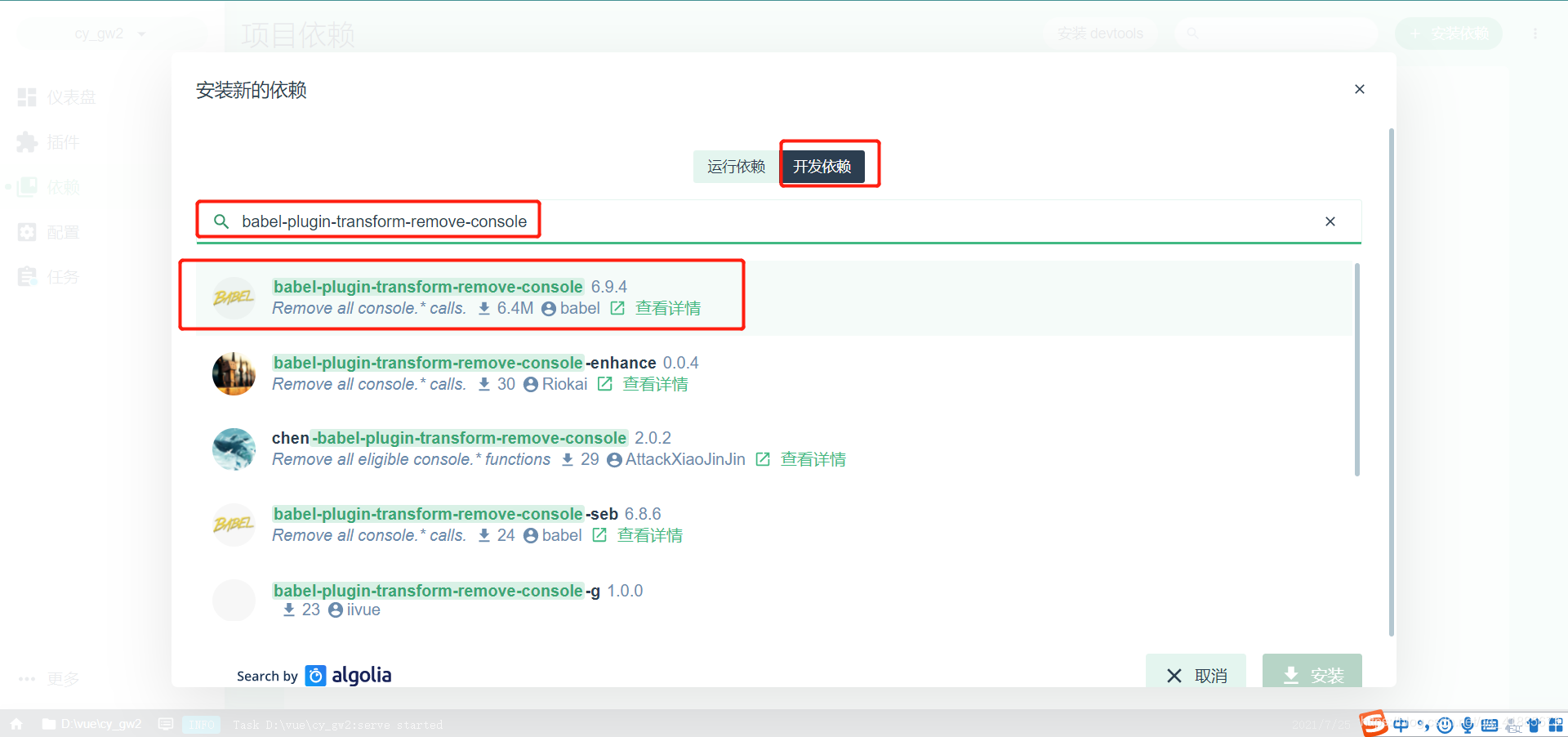Open 插件 plugins in sidebar
The image size is (1568, 737).
click(x=49, y=142)
